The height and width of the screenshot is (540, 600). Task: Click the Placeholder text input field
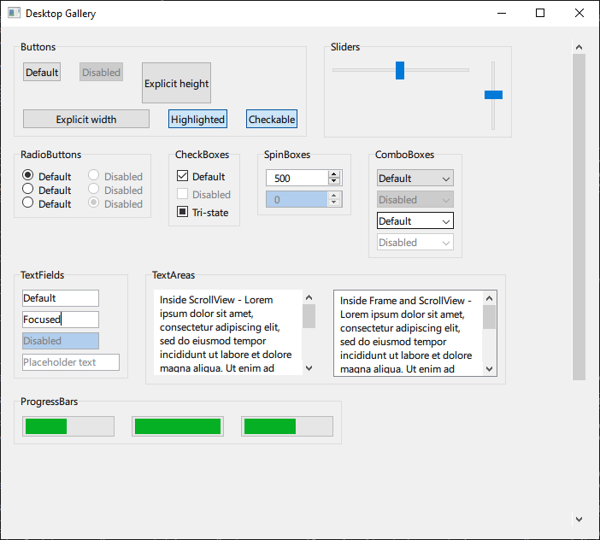click(x=70, y=362)
